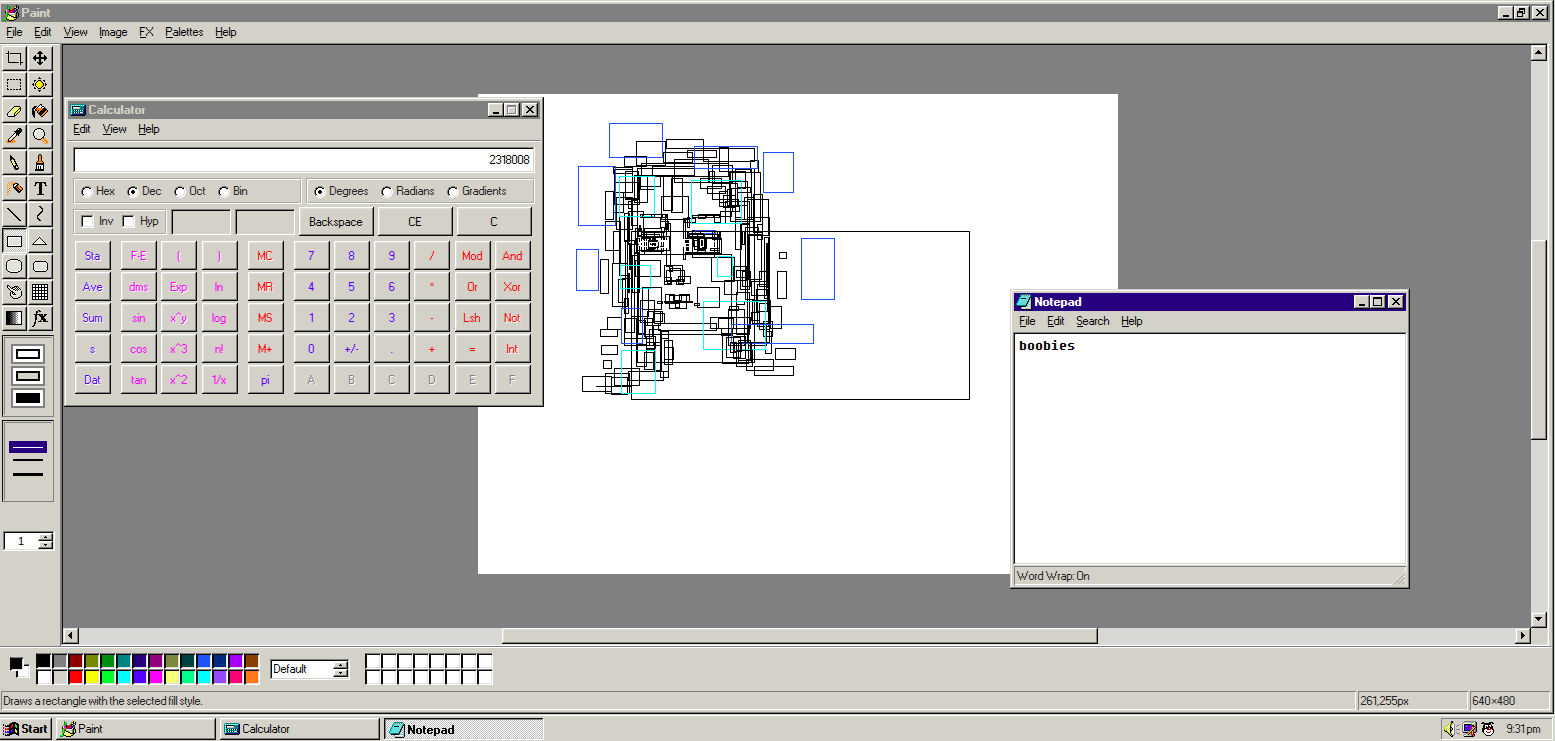Screen dimensions: 1555x741
Task: Click the Backspace button in Calculator
Action: tap(336, 222)
